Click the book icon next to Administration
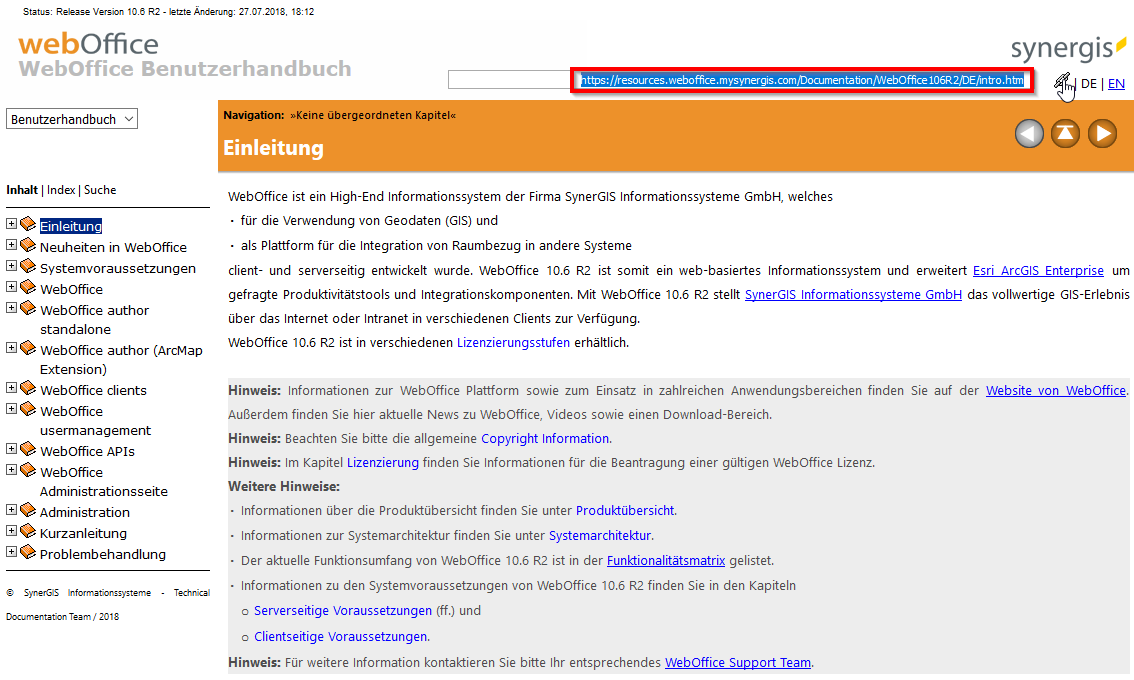The width and height of the screenshot is (1134, 680). coord(28,511)
